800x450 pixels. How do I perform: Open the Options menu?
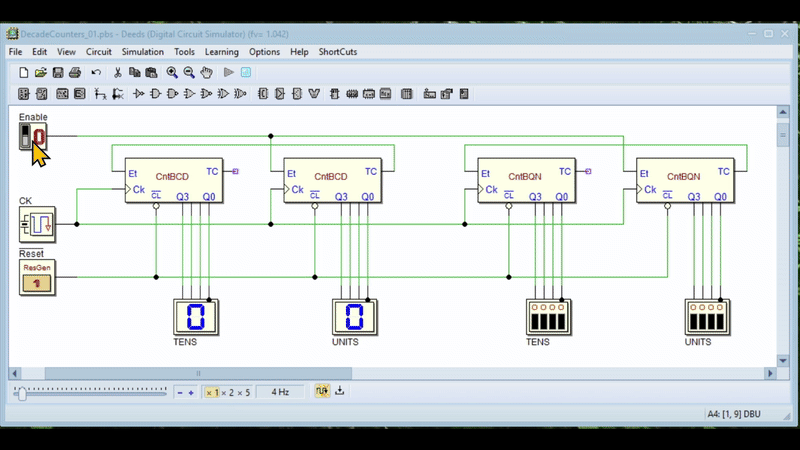click(x=264, y=52)
